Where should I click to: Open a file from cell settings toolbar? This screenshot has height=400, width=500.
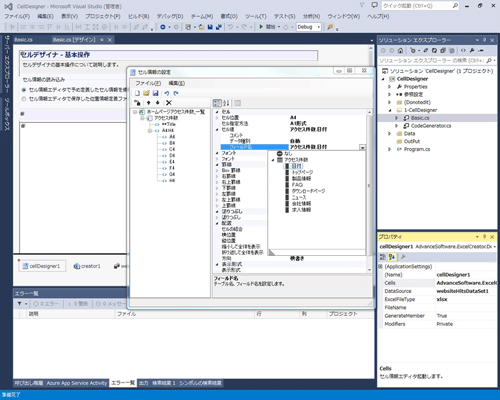(x=146, y=93)
